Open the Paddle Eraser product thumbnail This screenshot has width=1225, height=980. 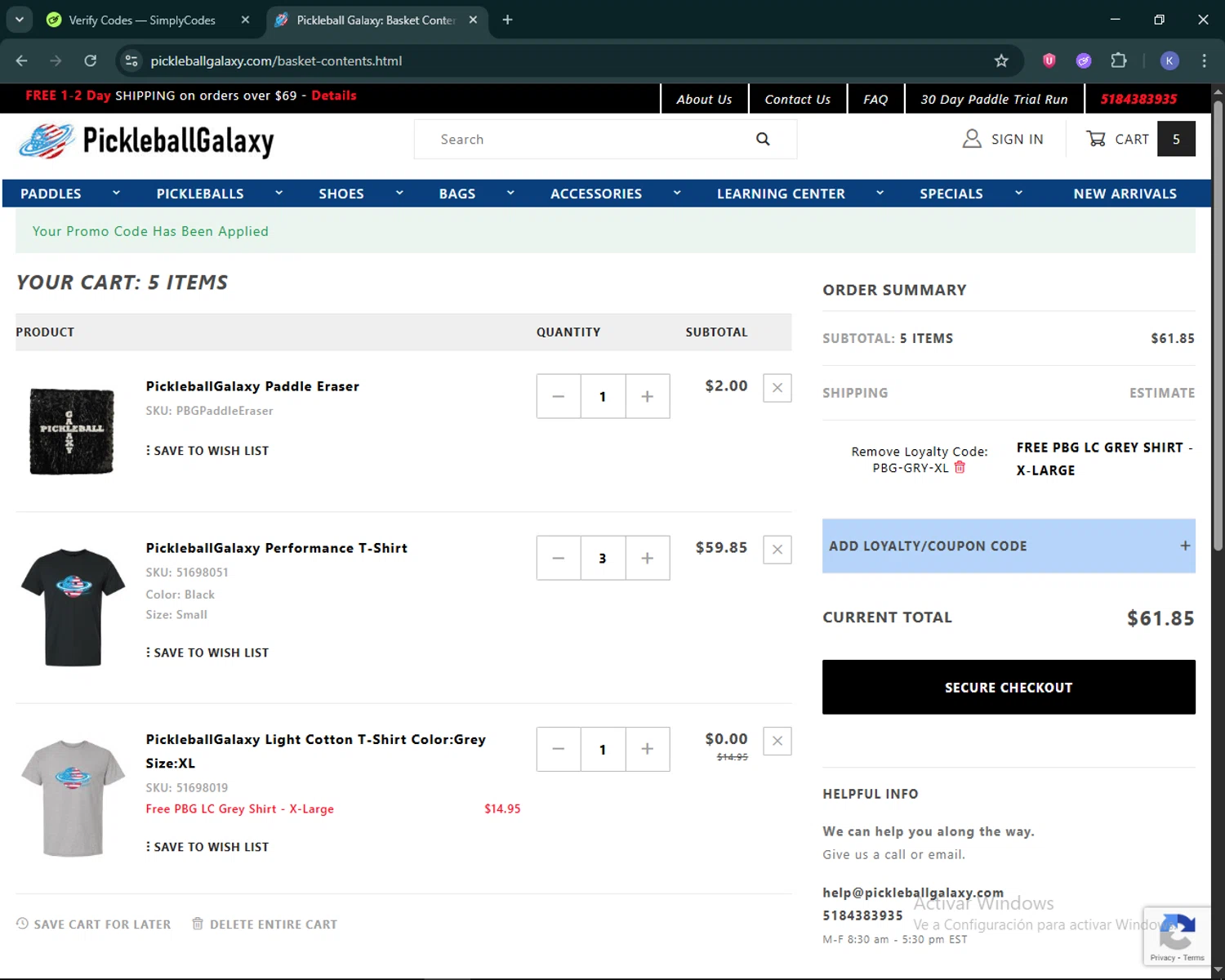(72, 431)
